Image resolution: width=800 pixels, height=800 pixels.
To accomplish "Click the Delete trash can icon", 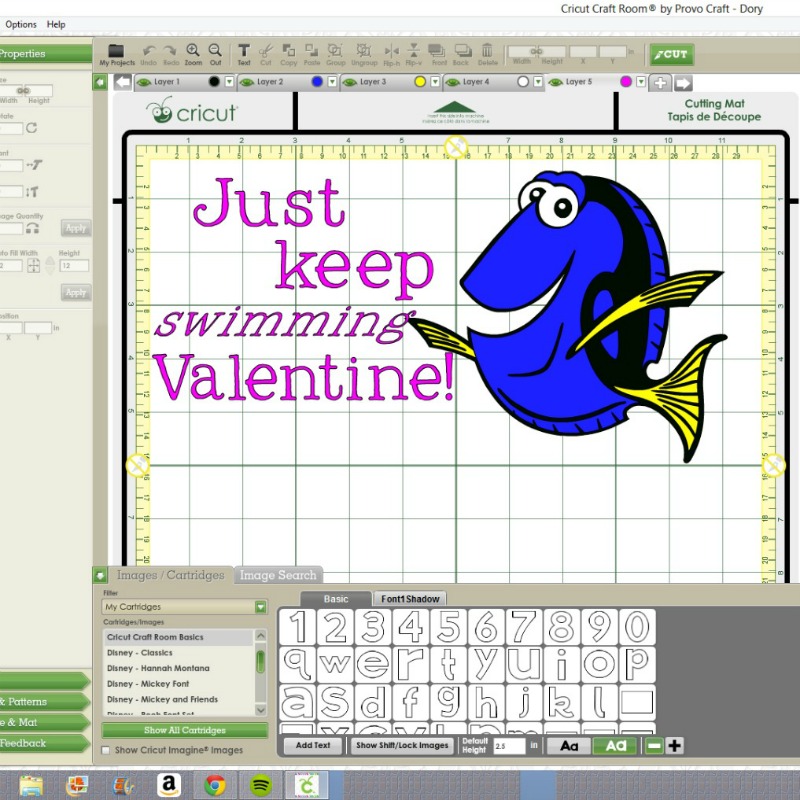I will coord(488,55).
